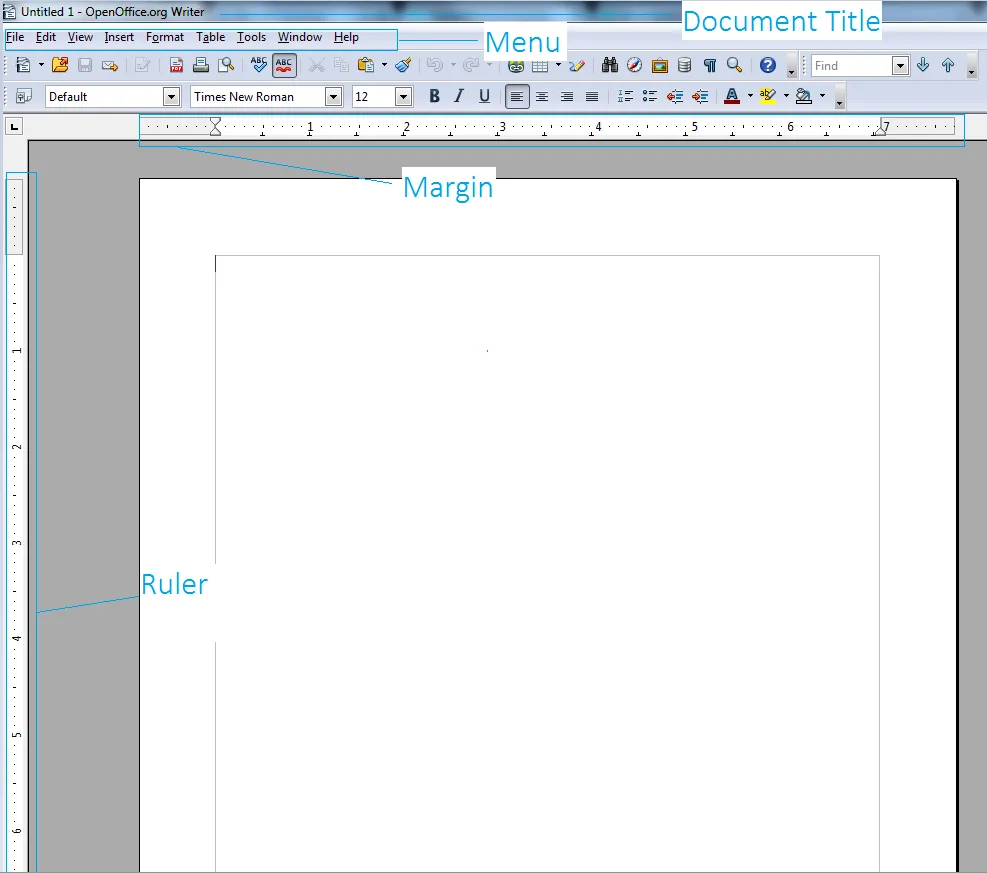Open the font size 12 dropdown
The height and width of the screenshot is (873, 987).
point(403,97)
